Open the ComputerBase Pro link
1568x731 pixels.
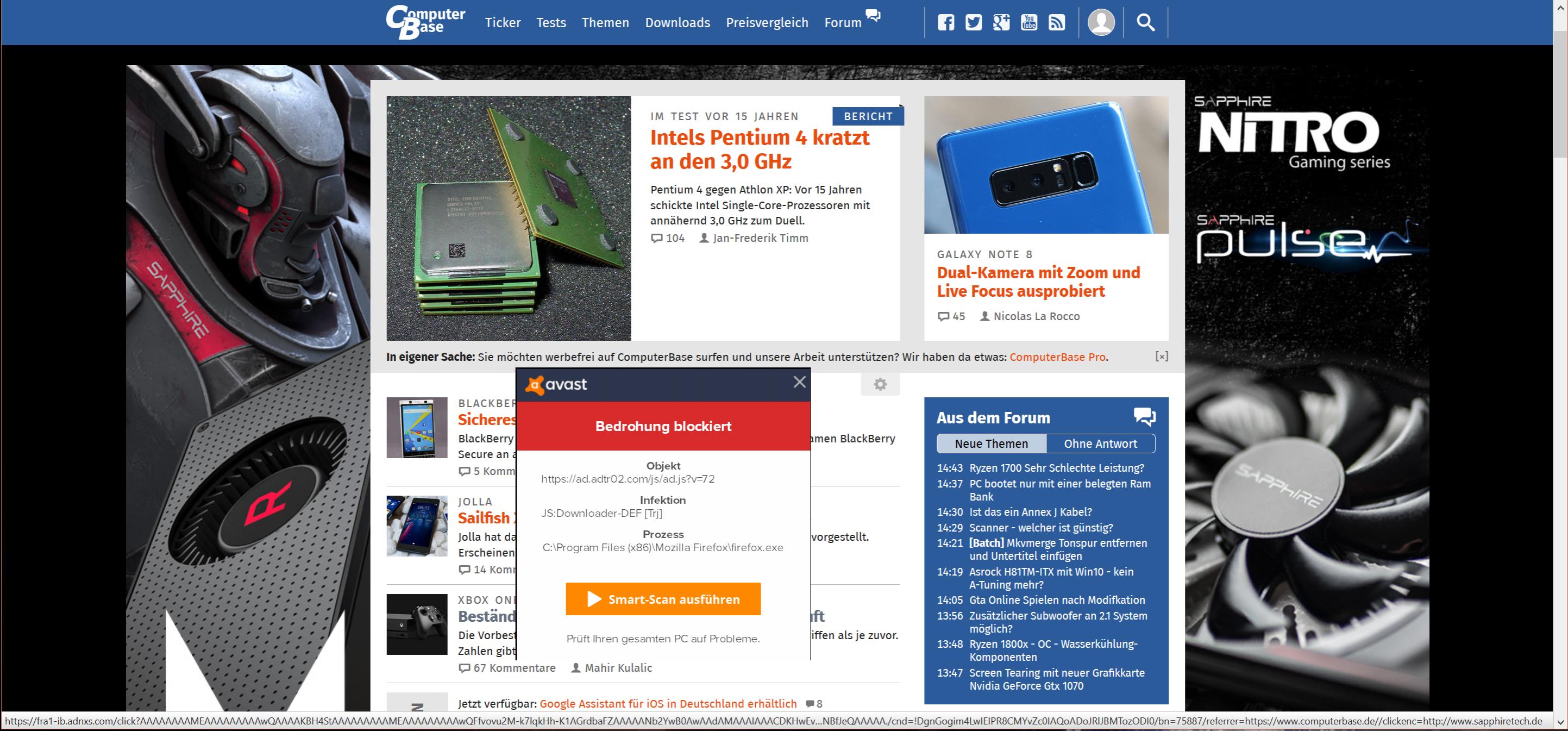pos(1057,357)
